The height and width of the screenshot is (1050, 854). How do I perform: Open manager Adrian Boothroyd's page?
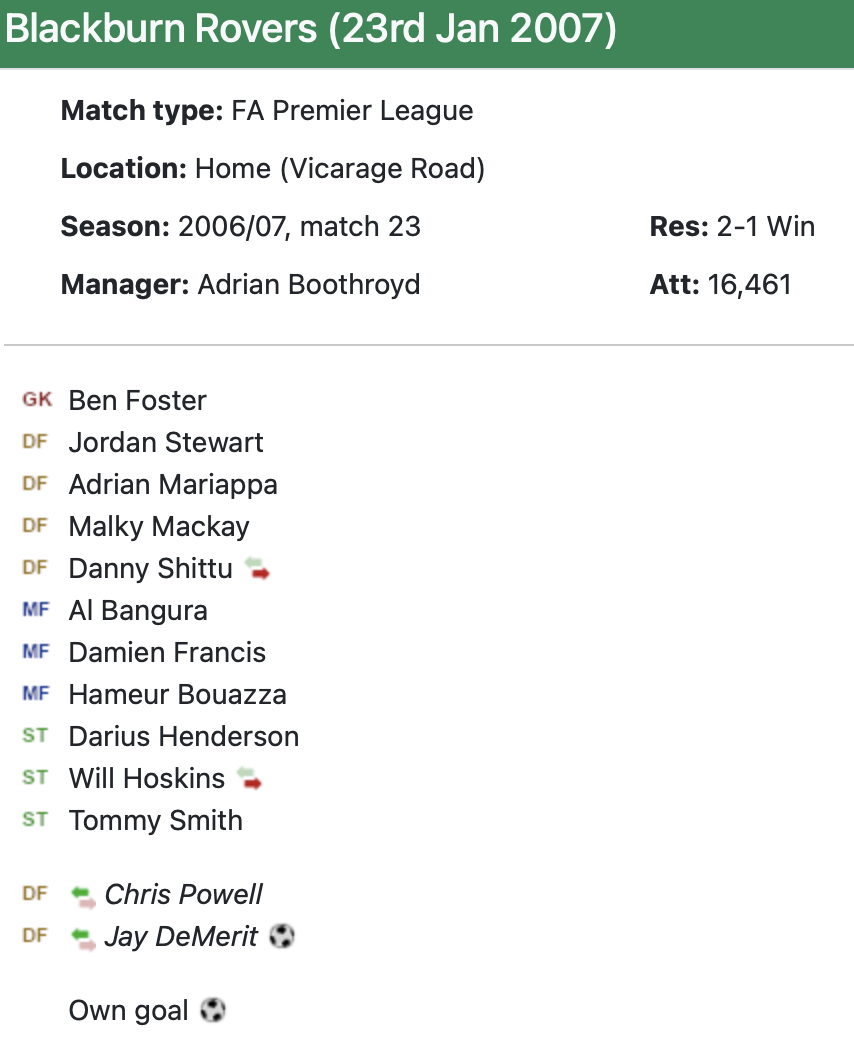pyautogui.click(x=308, y=285)
